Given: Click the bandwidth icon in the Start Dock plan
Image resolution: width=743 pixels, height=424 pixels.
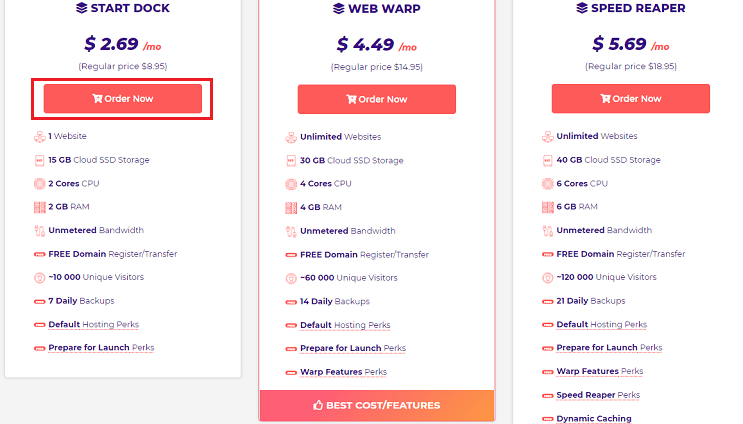Looking at the screenshot, I should (40, 231).
